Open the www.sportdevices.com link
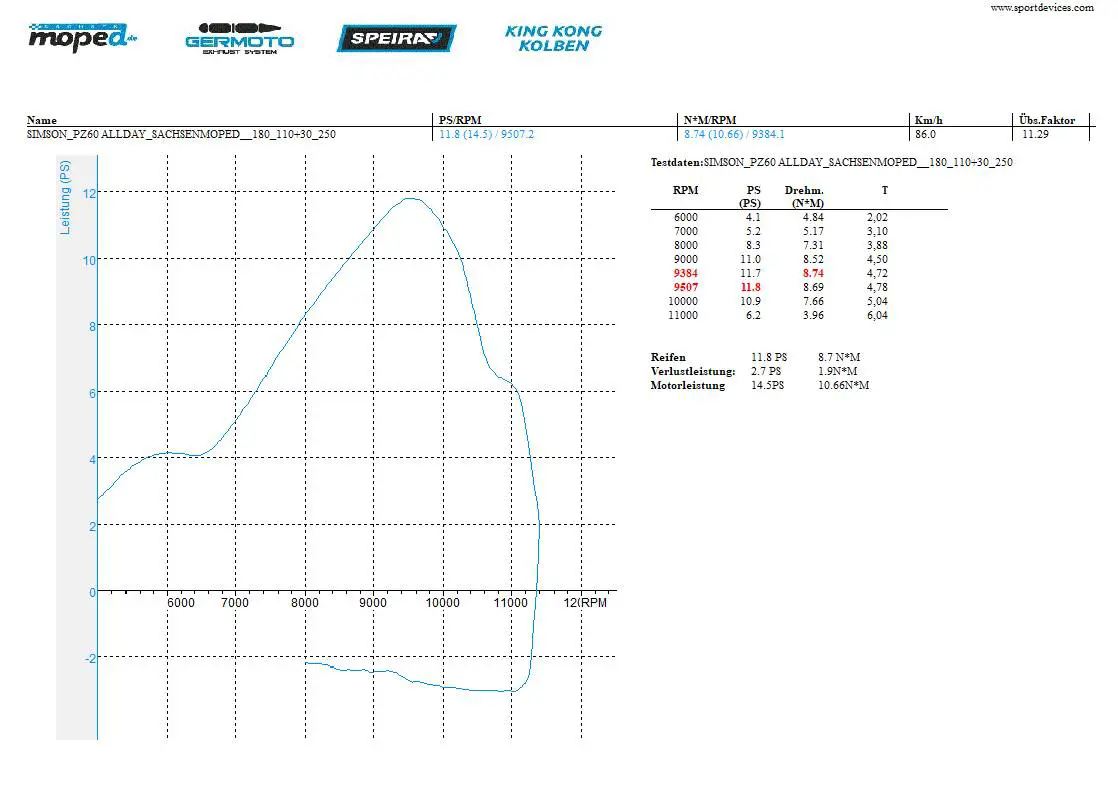Viewport: 1118px width, 790px height. coord(1041,7)
